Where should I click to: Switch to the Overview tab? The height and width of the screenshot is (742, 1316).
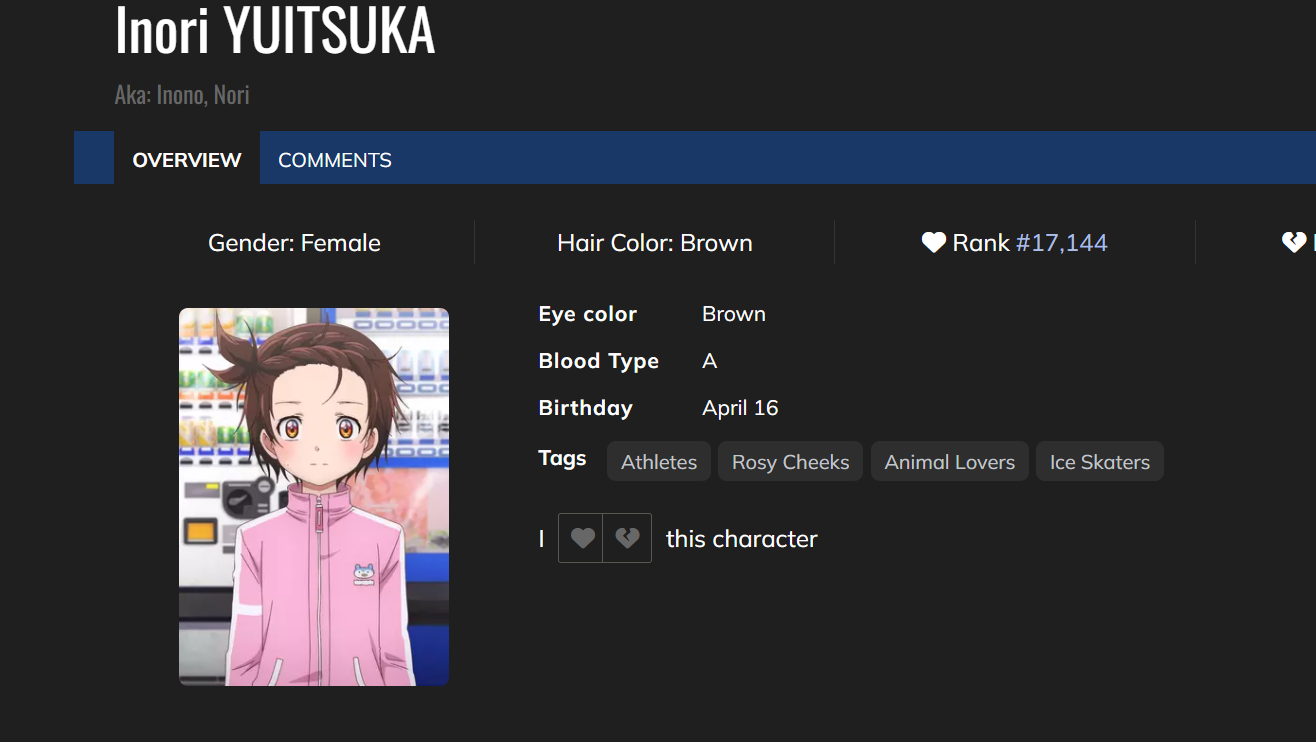(x=187, y=159)
